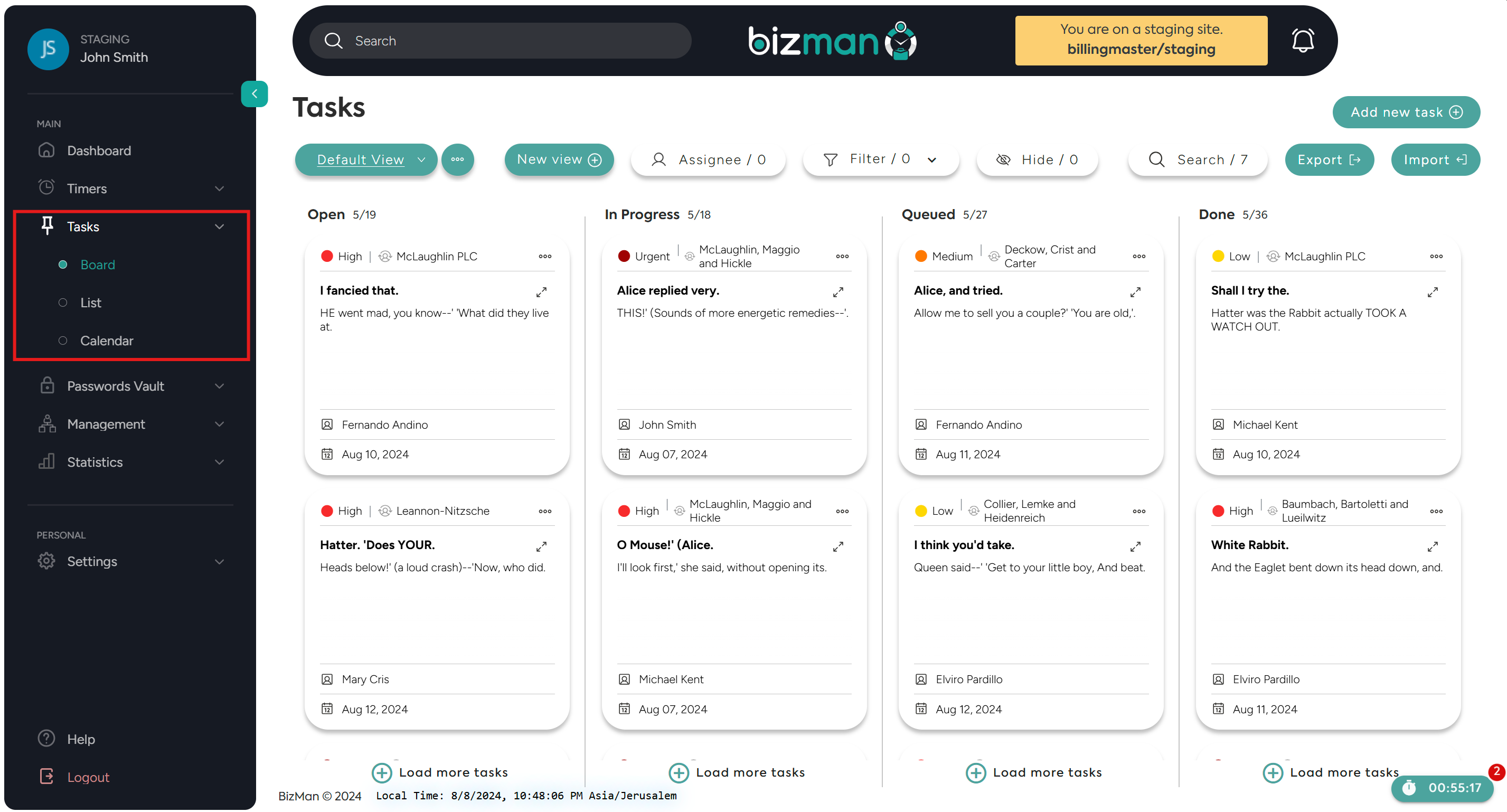Select the List view radio item

click(91, 303)
